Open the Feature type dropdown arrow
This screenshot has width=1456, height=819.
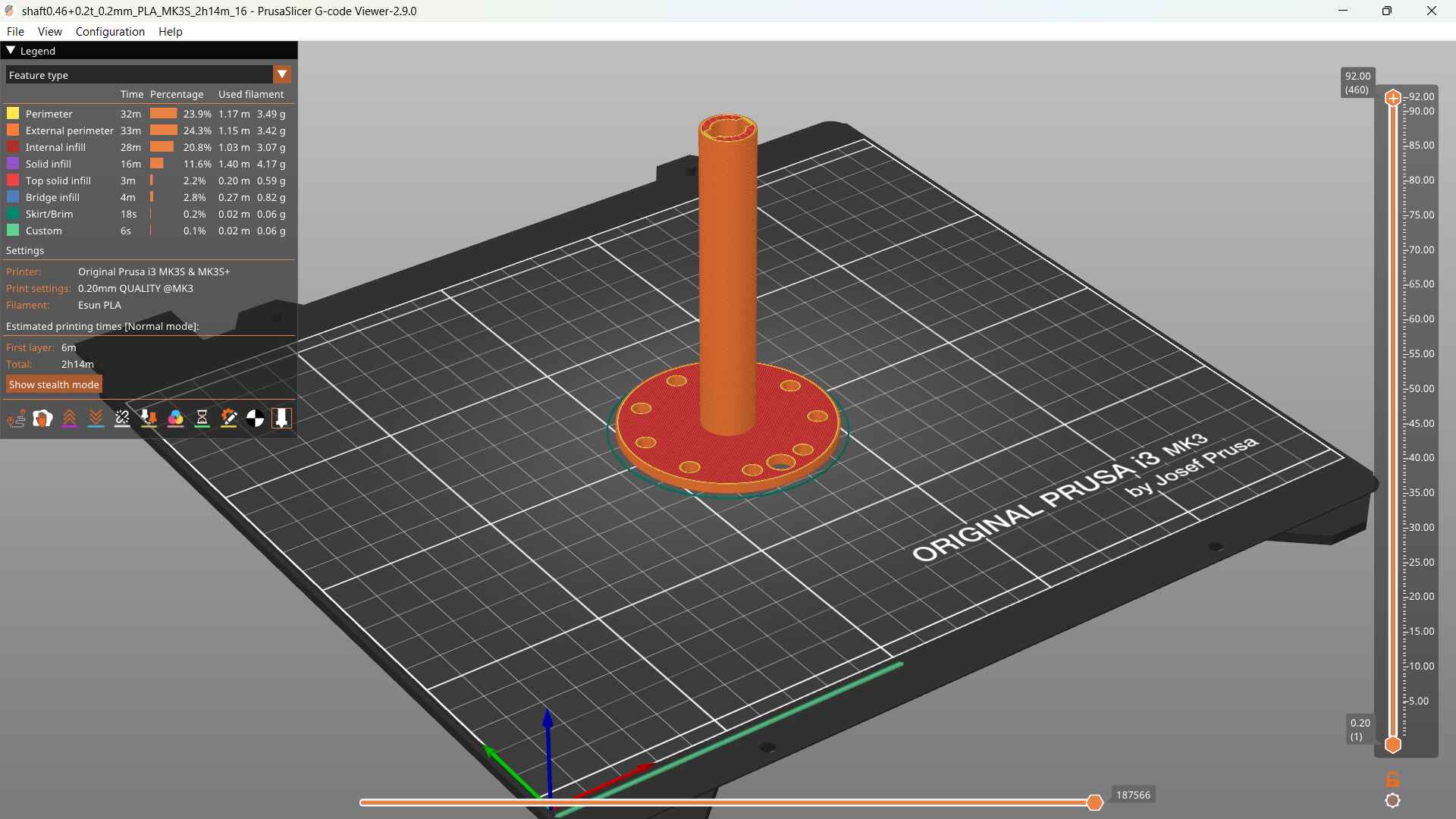pyautogui.click(x=282, y=74)
